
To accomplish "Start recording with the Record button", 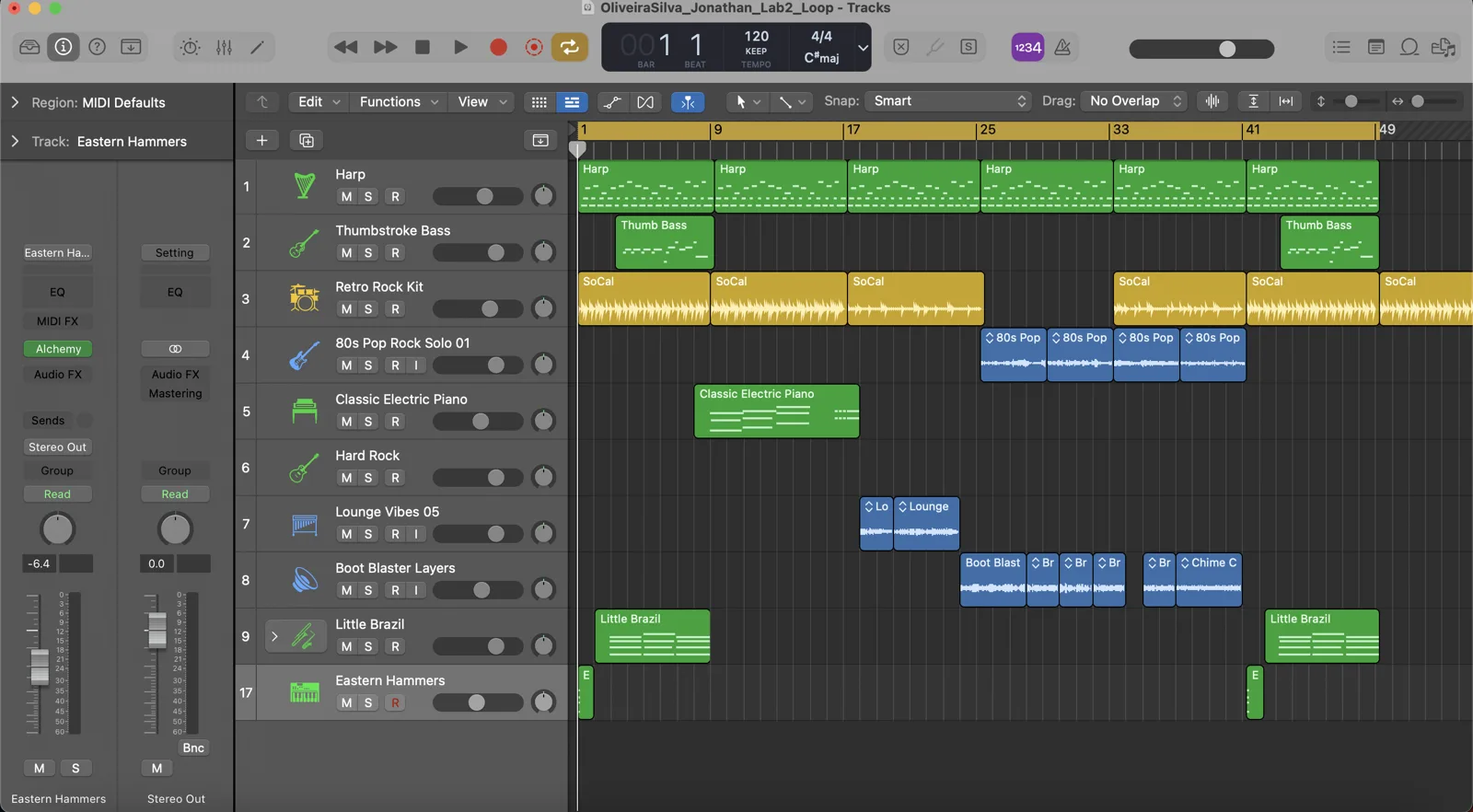I will click(498, 47).
